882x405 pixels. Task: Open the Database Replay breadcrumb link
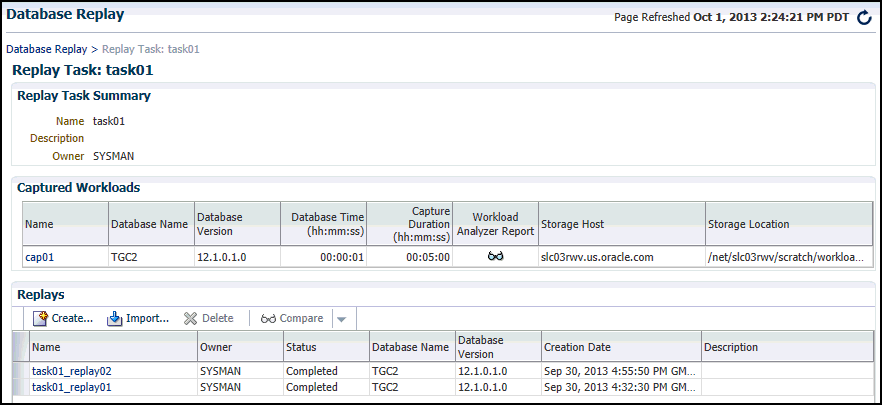[46, 48]
